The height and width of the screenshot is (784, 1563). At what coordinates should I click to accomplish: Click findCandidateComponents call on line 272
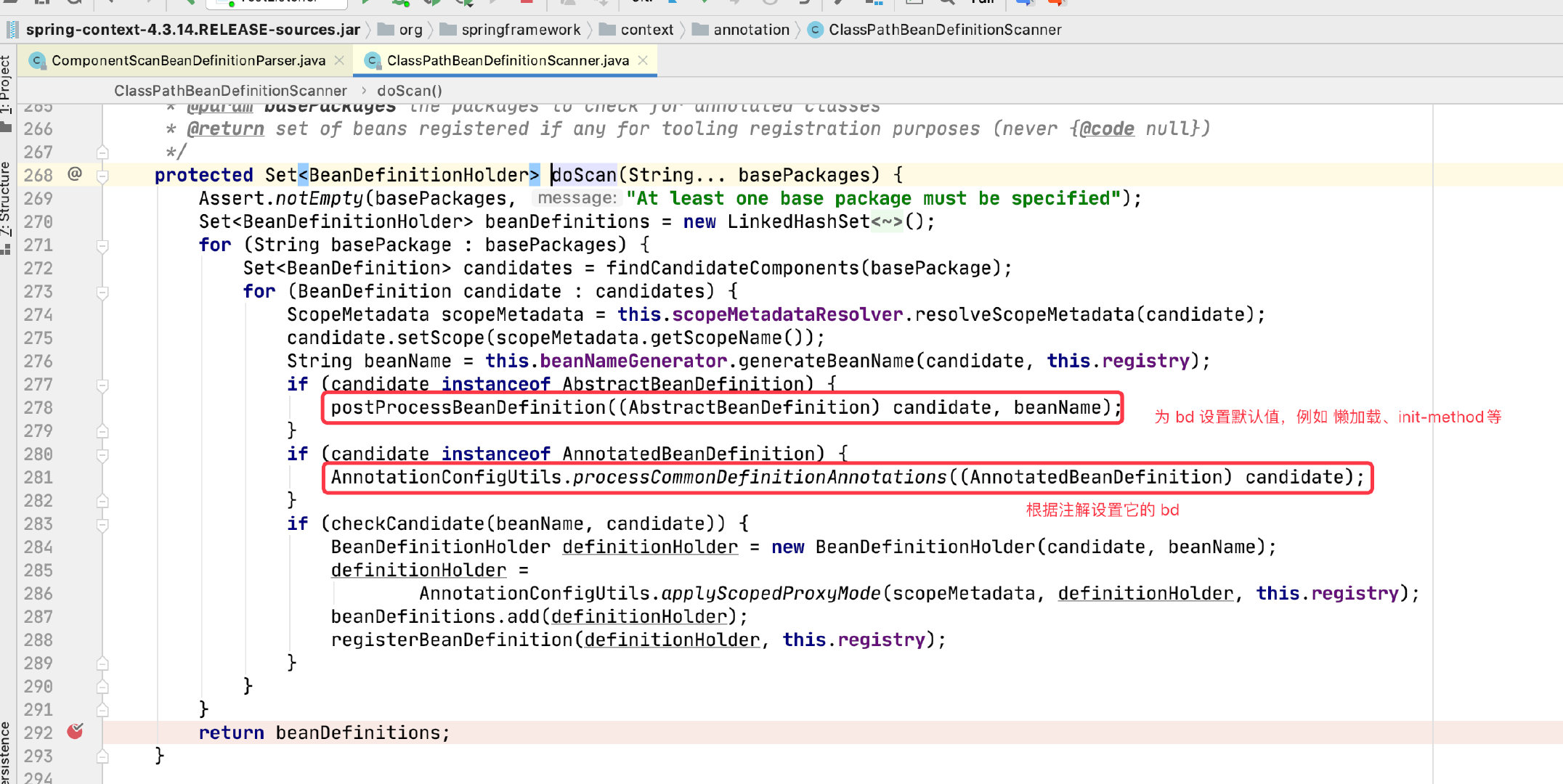[733, 268]
